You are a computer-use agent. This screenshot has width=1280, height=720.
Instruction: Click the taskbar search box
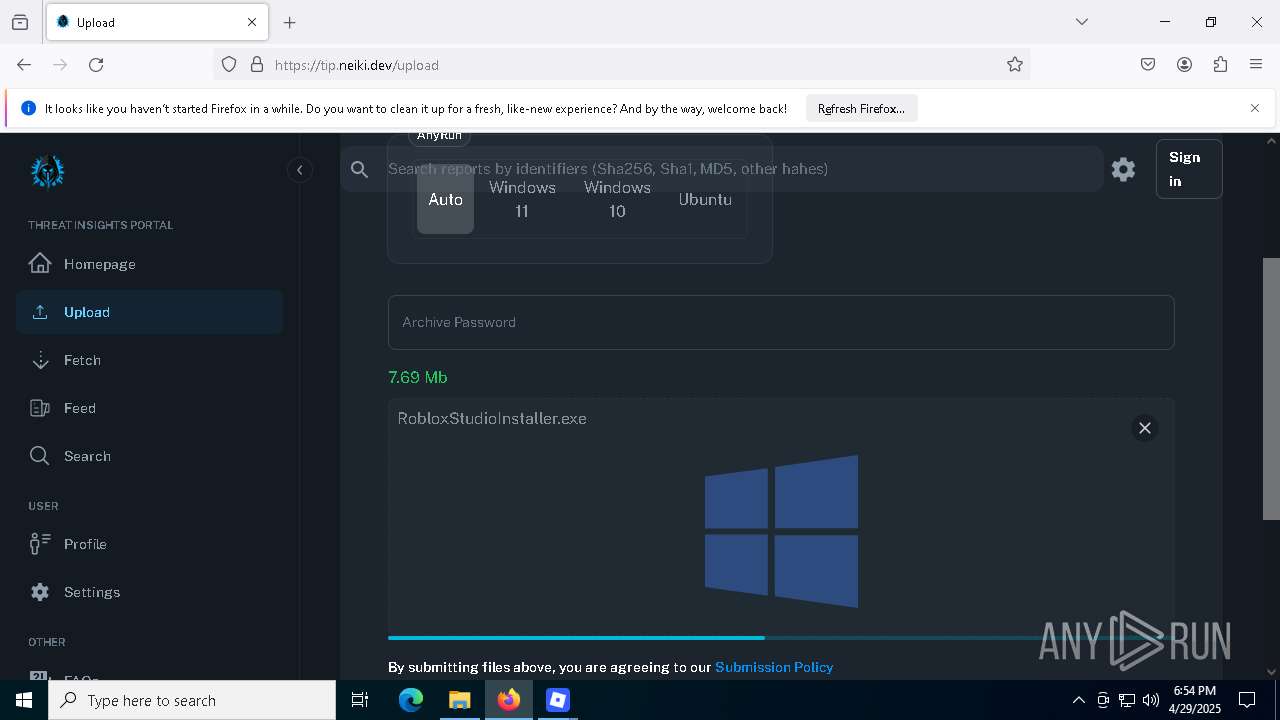tap(192, 700)
